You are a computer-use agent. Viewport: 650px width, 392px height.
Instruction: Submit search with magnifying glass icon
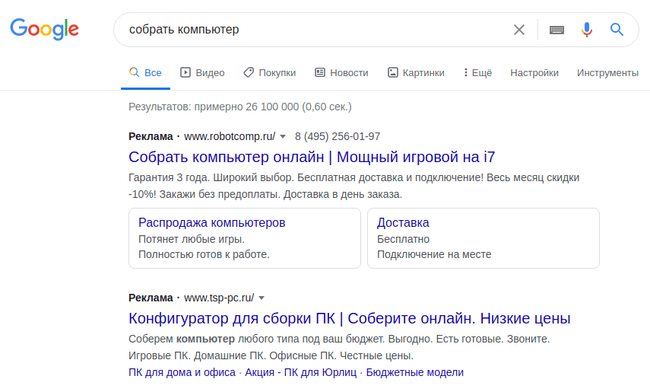point(617,29)
